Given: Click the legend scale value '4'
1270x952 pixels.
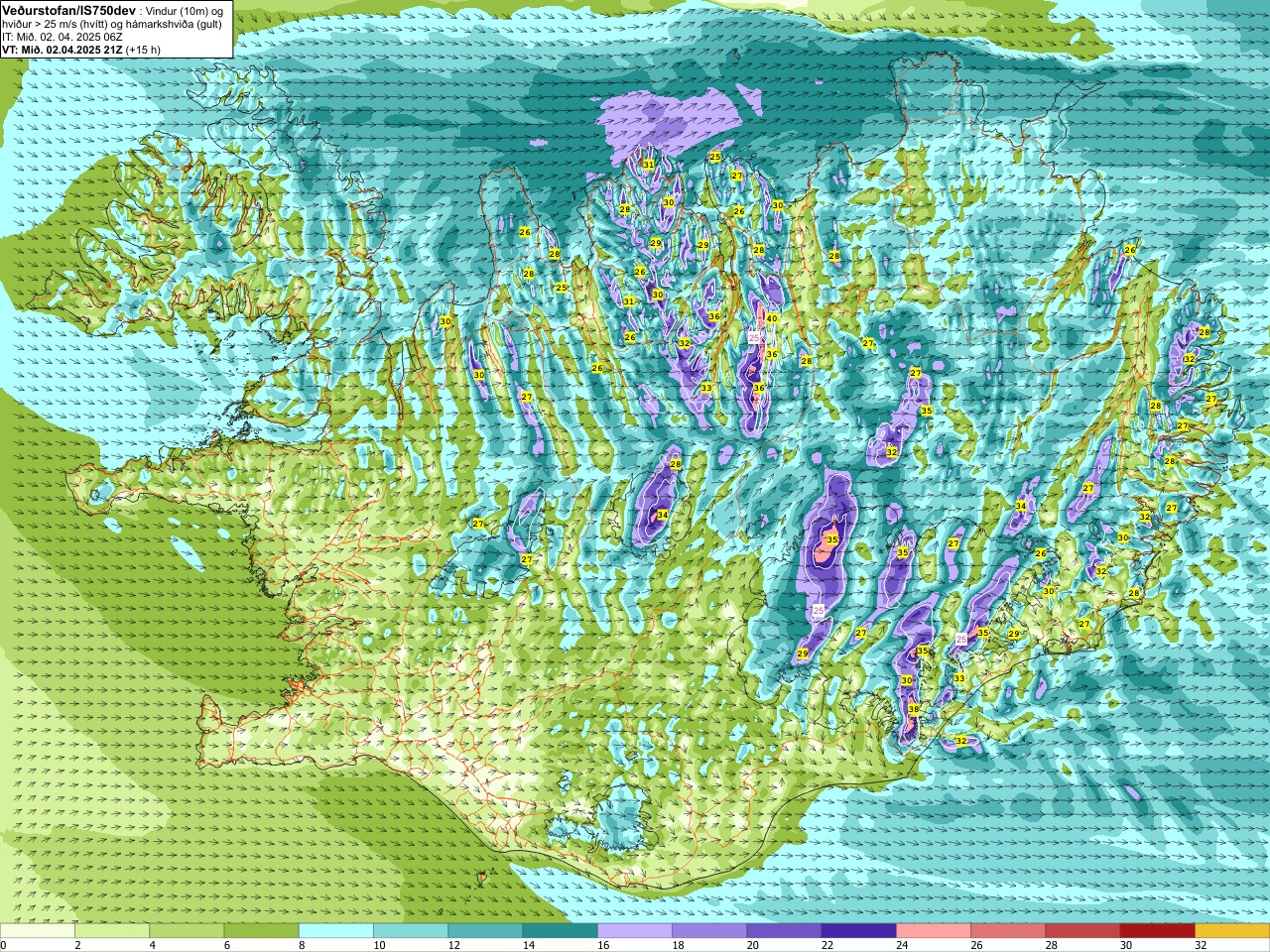Looking at the screenshot, I should pyautogui.click(x=152, y=945).
